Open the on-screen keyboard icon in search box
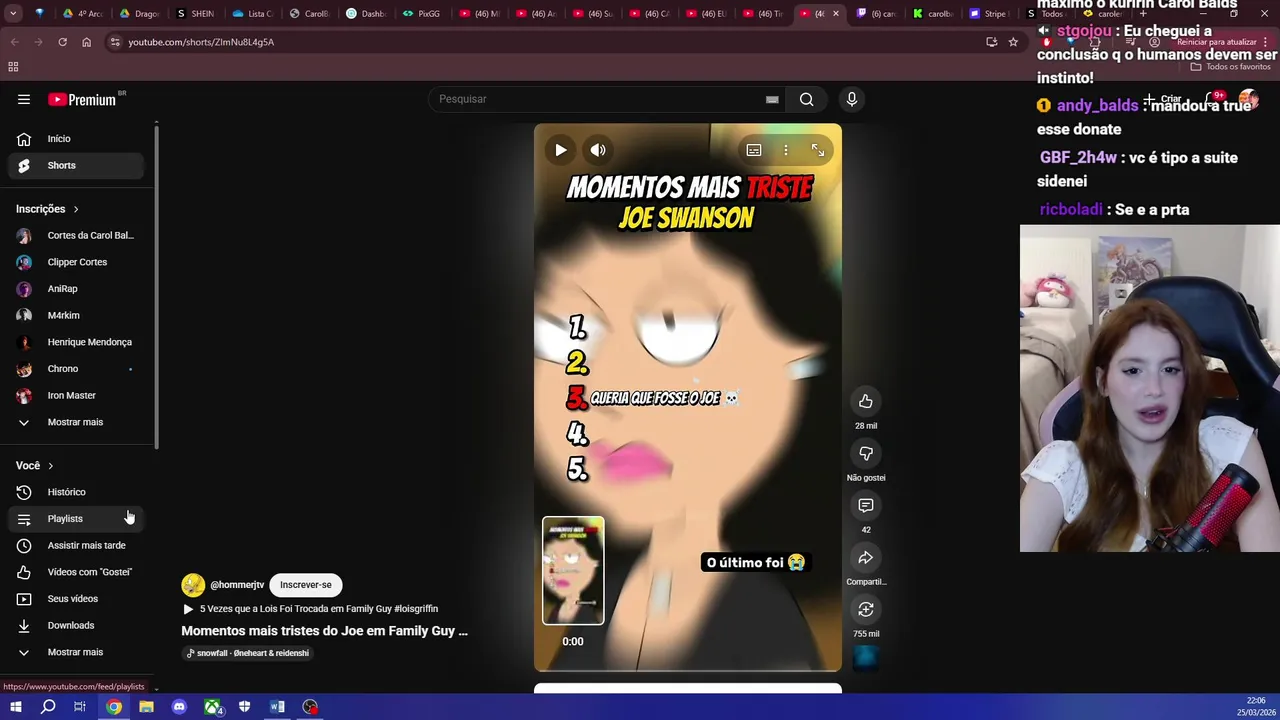The image size is (1280, 720). point(772,99)
